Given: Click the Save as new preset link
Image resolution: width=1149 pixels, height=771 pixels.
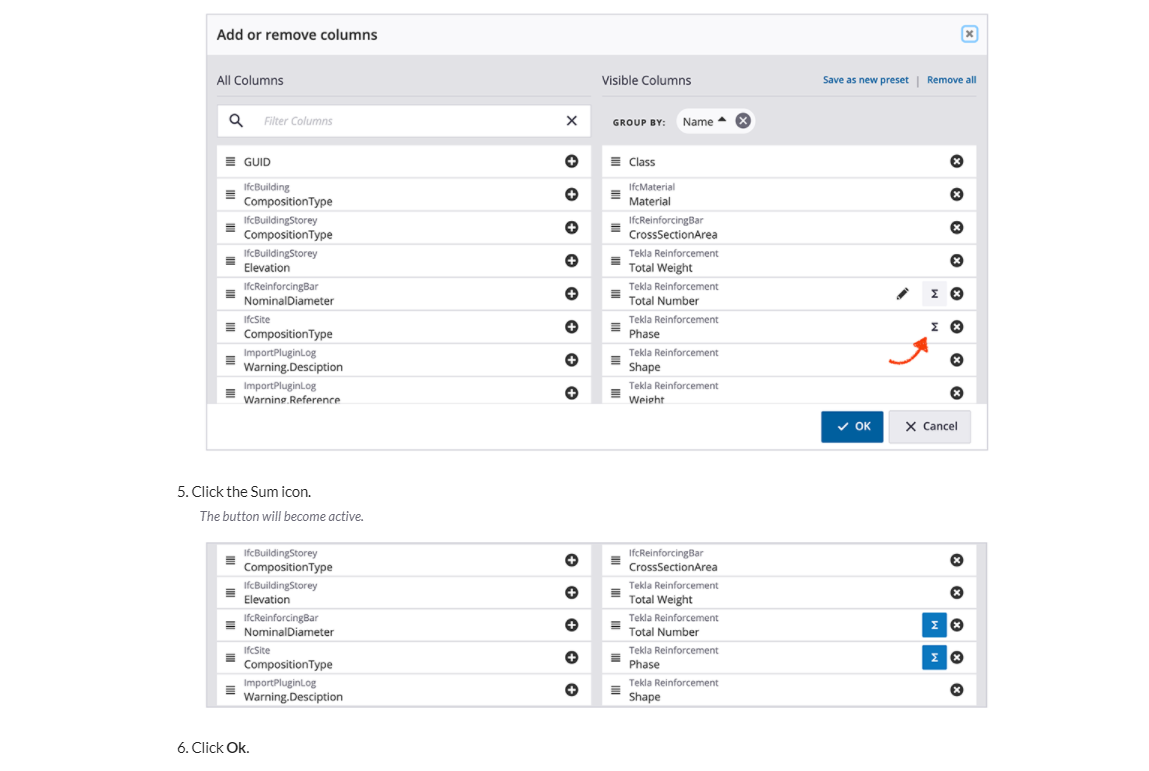Looking at the screenshot, I should coord(864,79).
